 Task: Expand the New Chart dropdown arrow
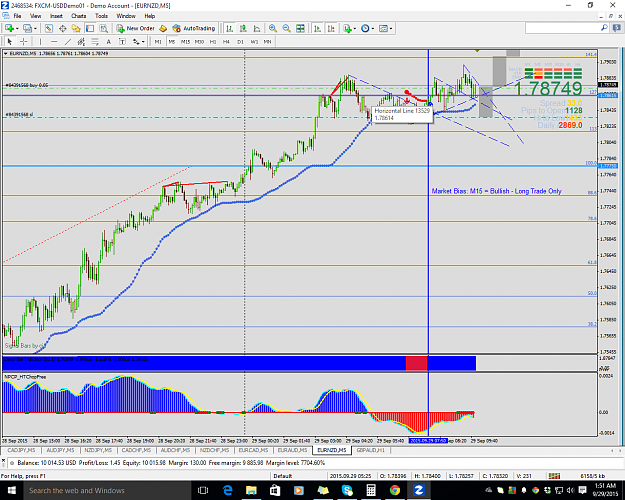[17, 28]
